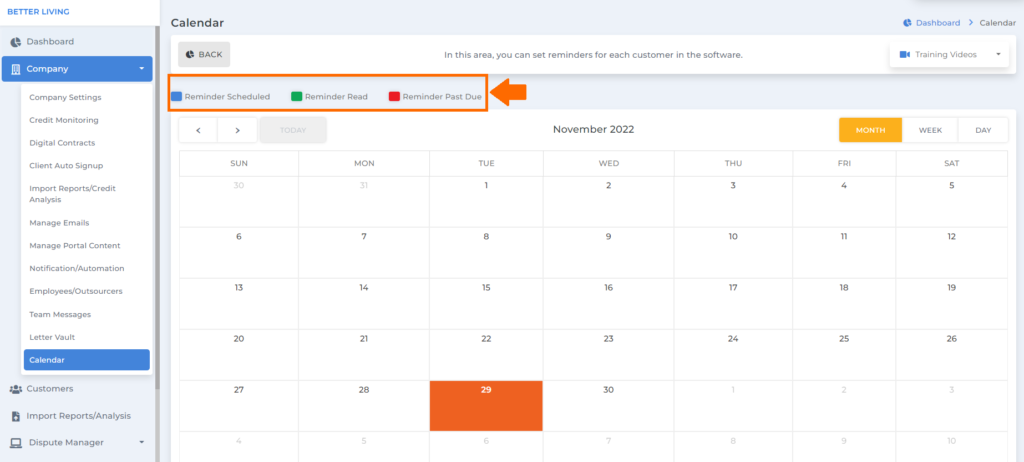The height and width of the screenshot is (462, 1024).
Task: Go to previous month arrow
Action: [198, 130]
